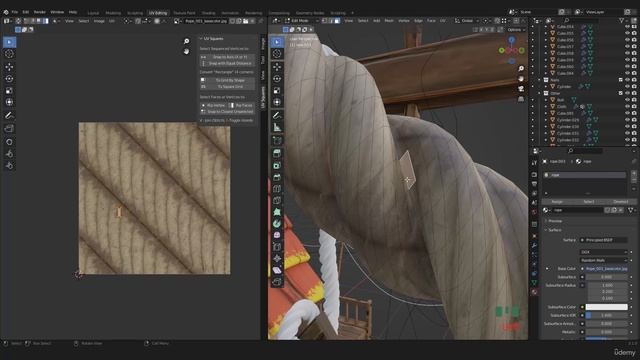Image resolution: width=640 pixels, height=360 pixels.
Task: Click the To Square Grid button
Action: pos(227,87)
